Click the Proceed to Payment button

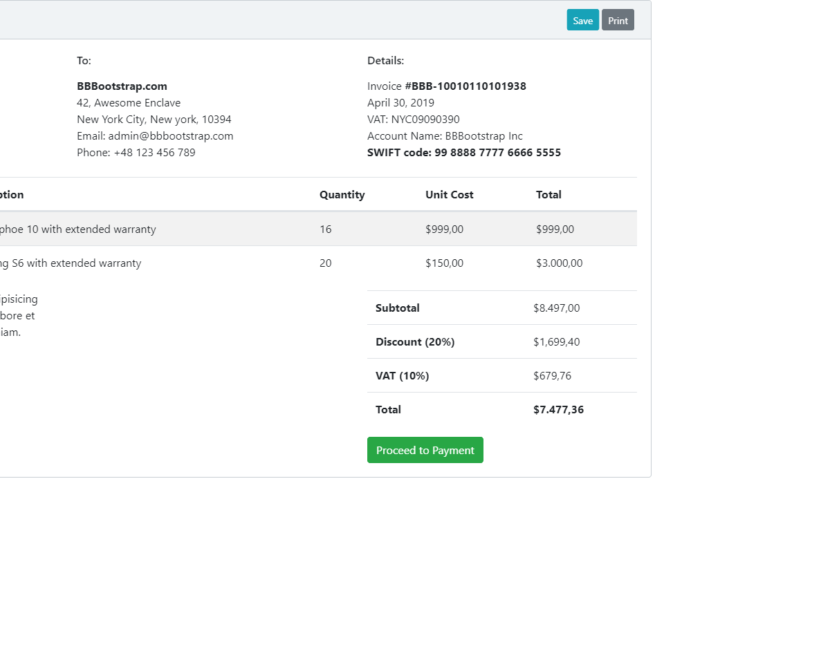click(425, 450)
